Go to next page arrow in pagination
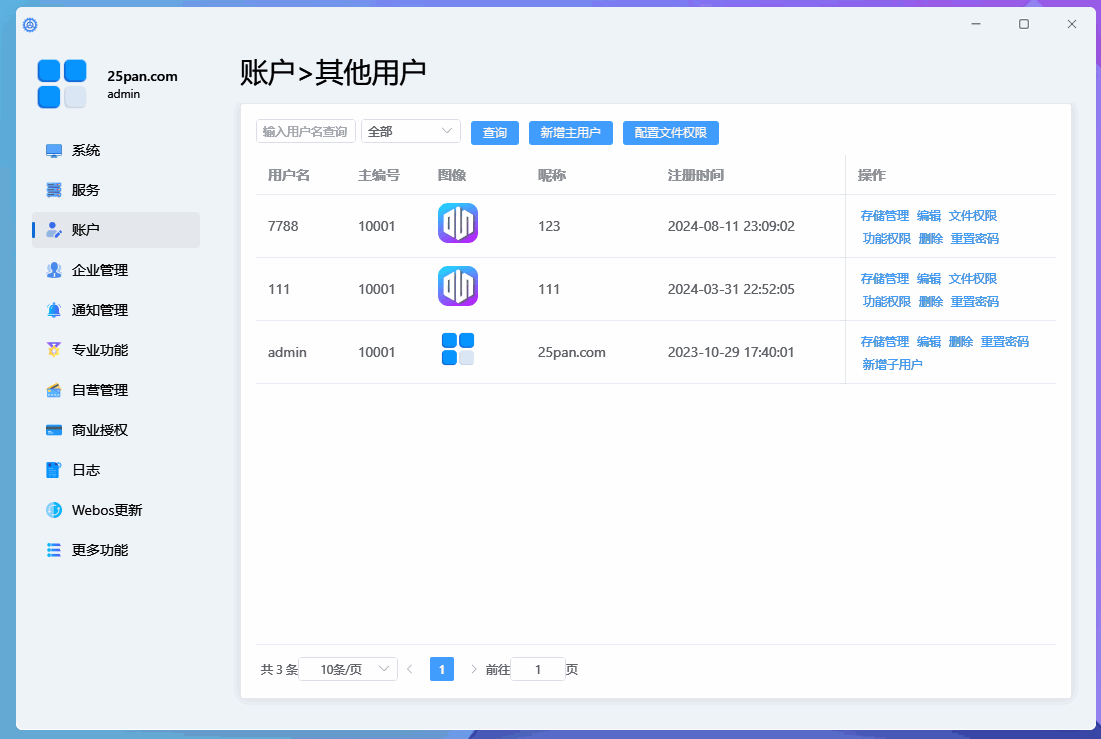 pos(474,670)
